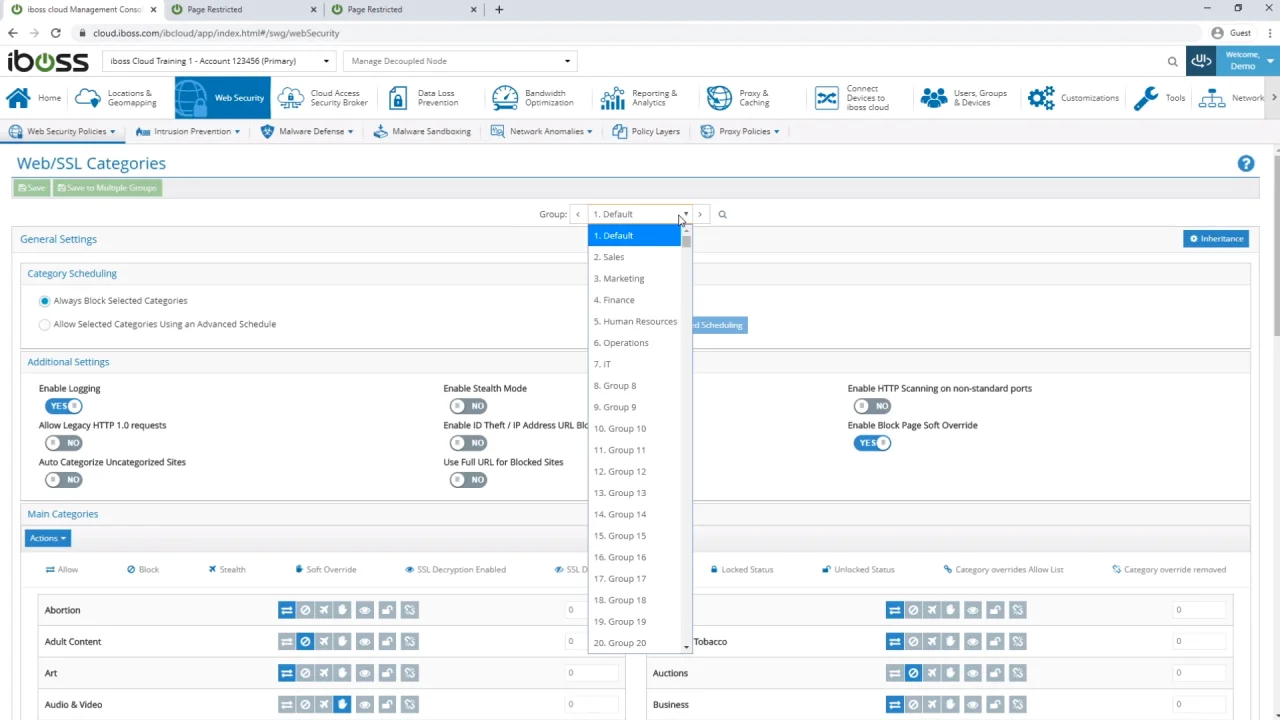Image resolution: width=1280 pixels, height=720 pixels.
Task: Open the account selector dropdown
Action: [219, 61]
